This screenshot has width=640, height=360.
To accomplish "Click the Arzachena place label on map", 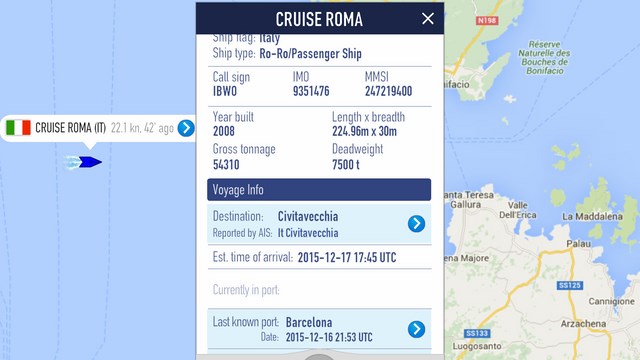I will pos(583,324).
